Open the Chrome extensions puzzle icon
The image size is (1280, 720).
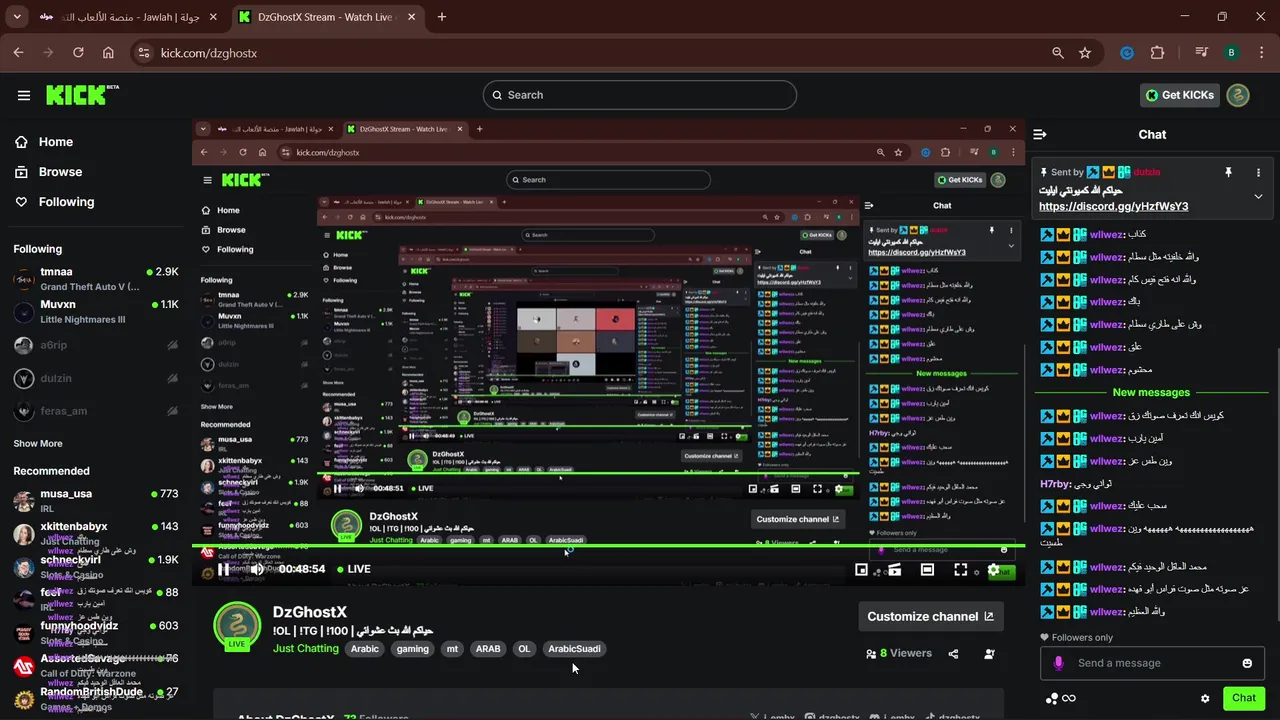point(1157,53)
